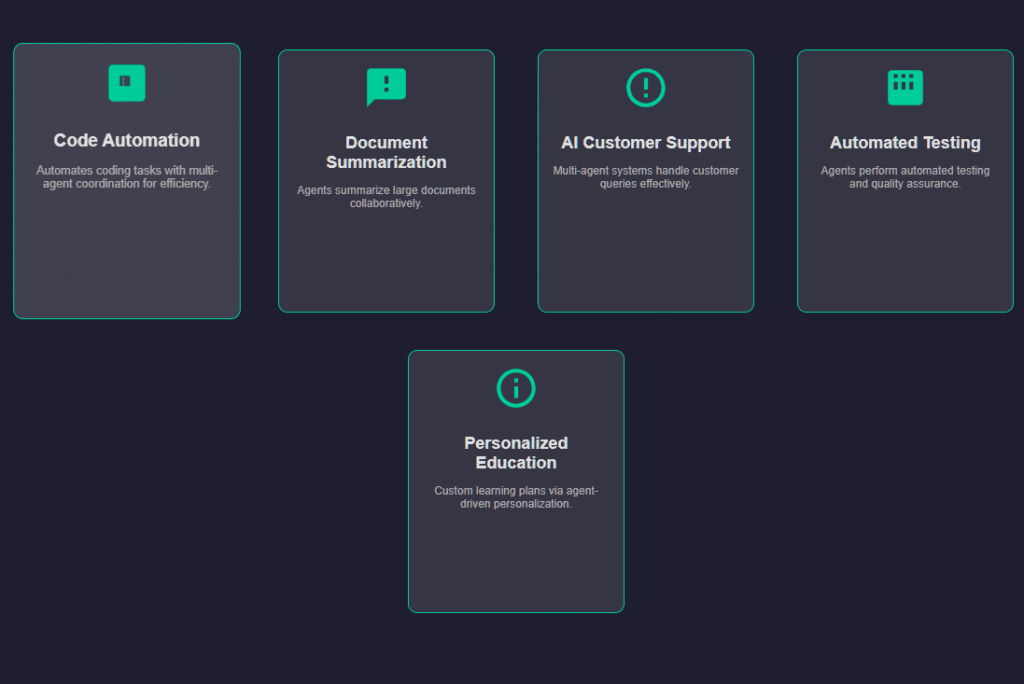Click the description about summarizing documents collaboratively
This screenshot has height=684, width=1024.
(386, 196)
